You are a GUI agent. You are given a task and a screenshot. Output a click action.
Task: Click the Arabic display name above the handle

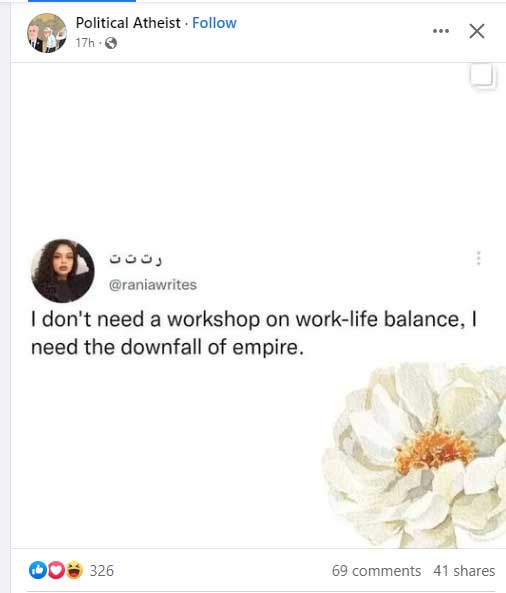[x=135, y=259]
